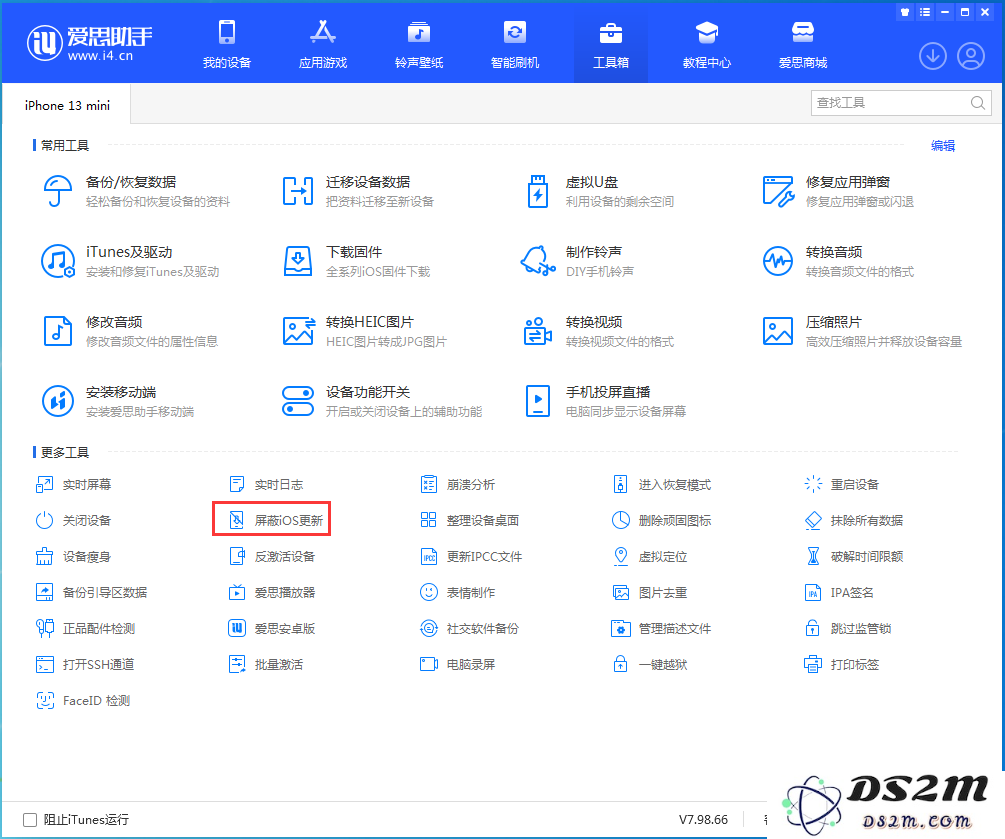Viewport: 1005px width, 839px height.
Task: Open 转换视频 camera icon
Action: coord(538,331)
